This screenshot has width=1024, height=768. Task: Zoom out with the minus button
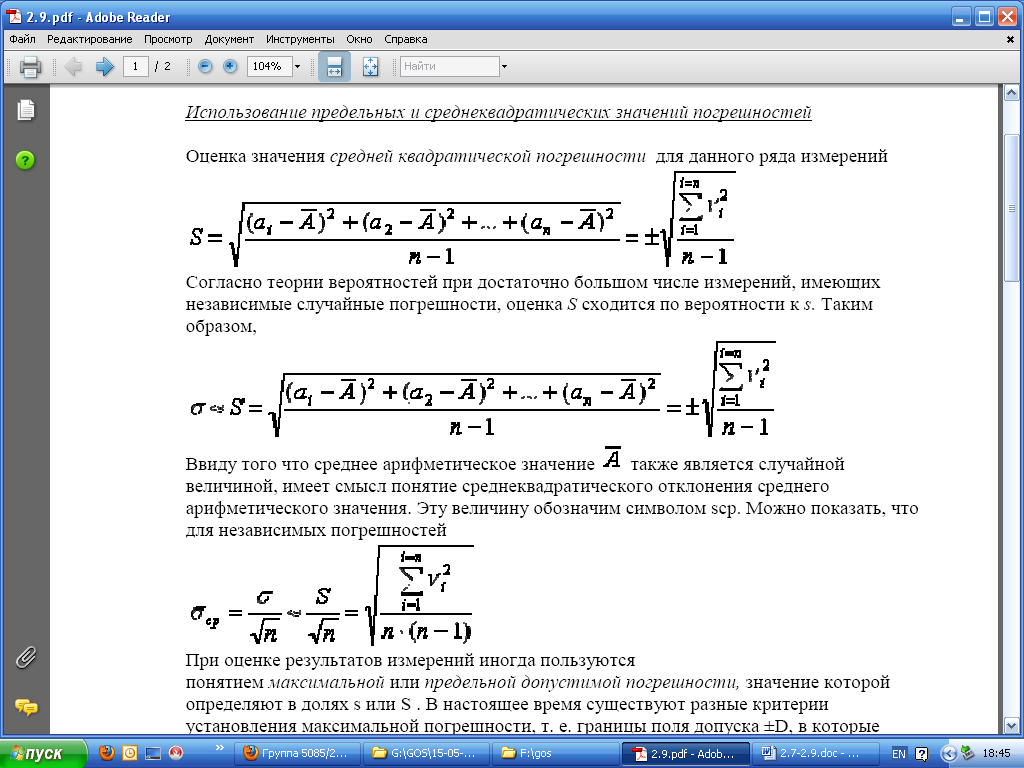coord(205,66)
